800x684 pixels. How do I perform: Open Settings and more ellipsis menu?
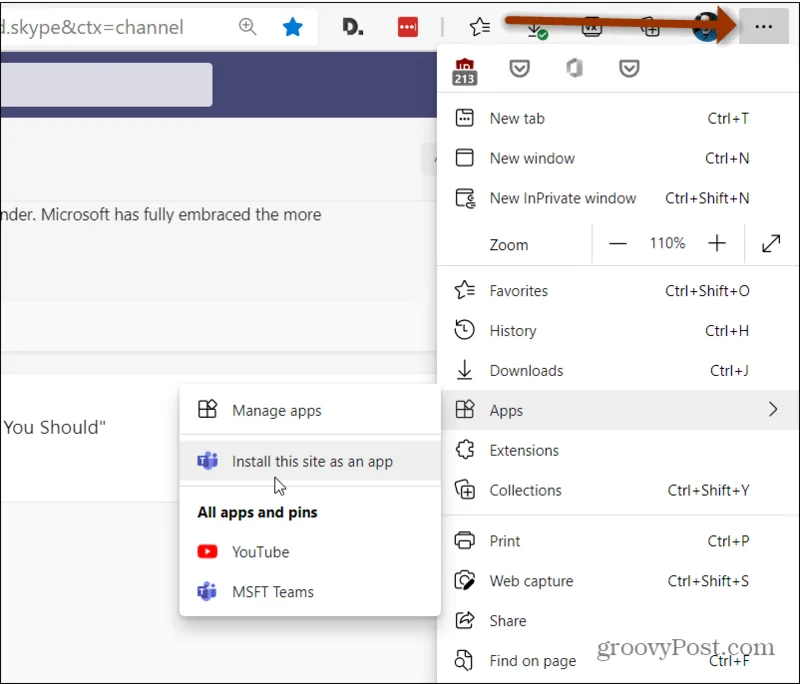coord(763,27)
